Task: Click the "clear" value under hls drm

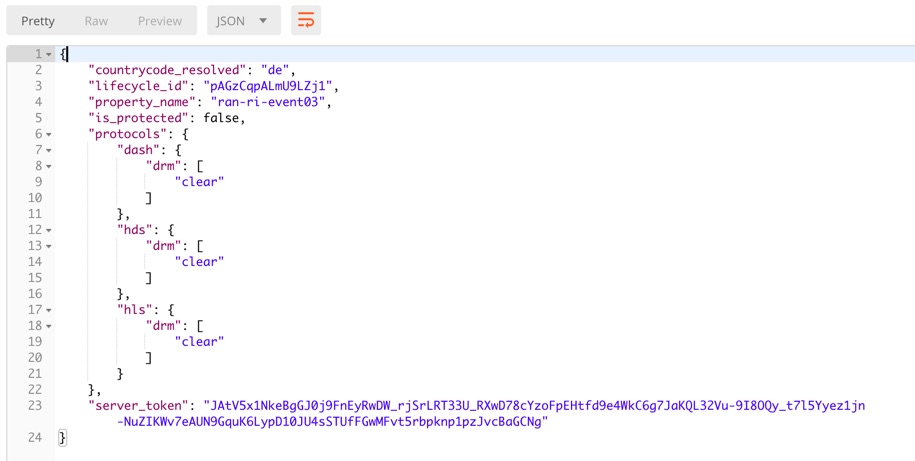Action: (199, 342)
